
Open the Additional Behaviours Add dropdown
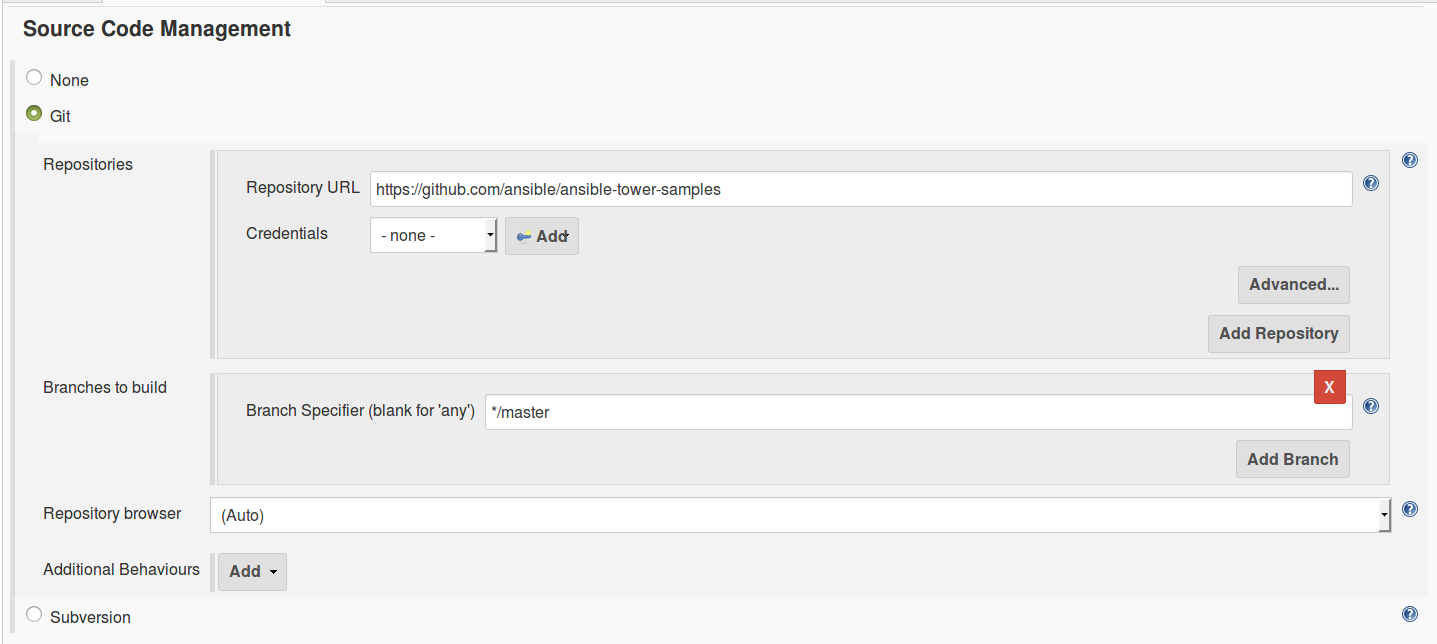click(252, 572)
